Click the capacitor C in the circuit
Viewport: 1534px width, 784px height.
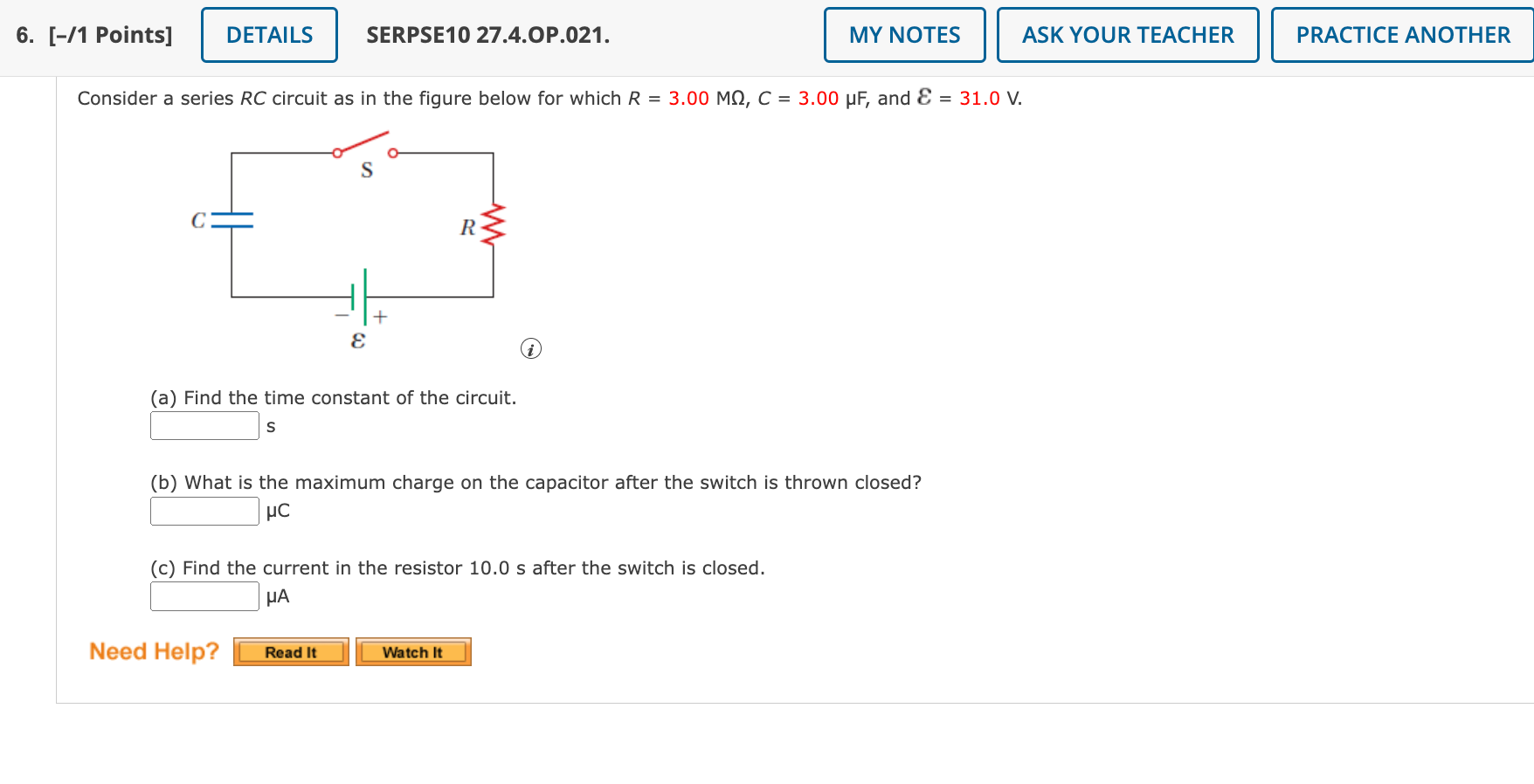pyautogui.click(x=231, y=221)
